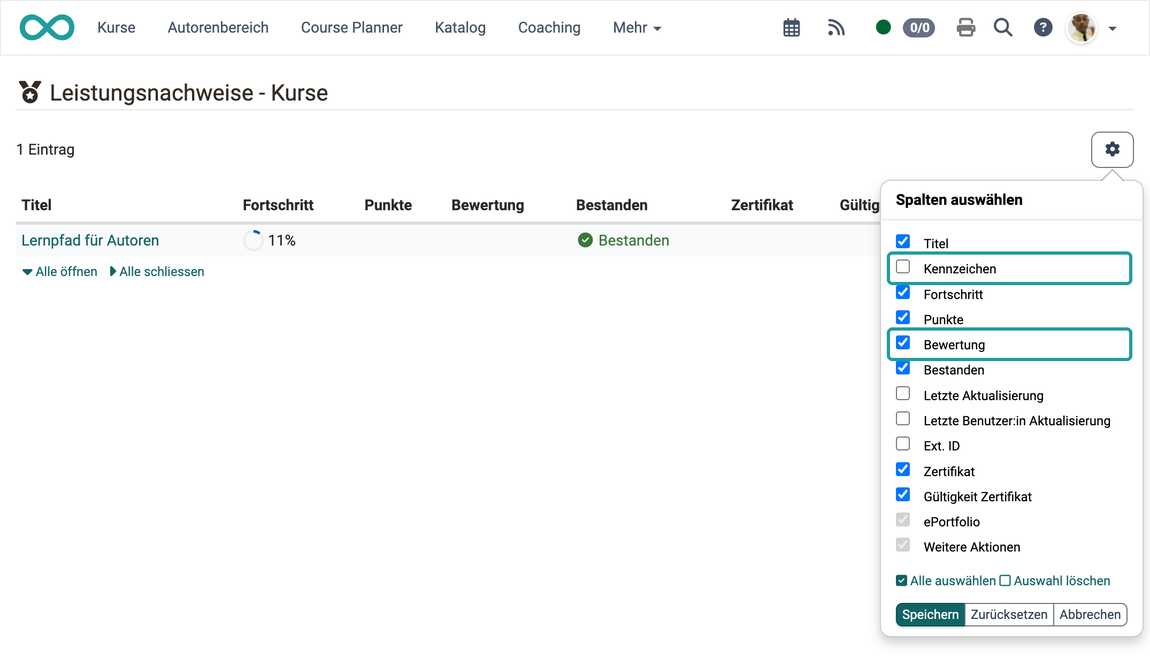Screen dimensions: 1150x658
Task: Enable the Kennzeichen column checkbox
Action: [903, 267]
